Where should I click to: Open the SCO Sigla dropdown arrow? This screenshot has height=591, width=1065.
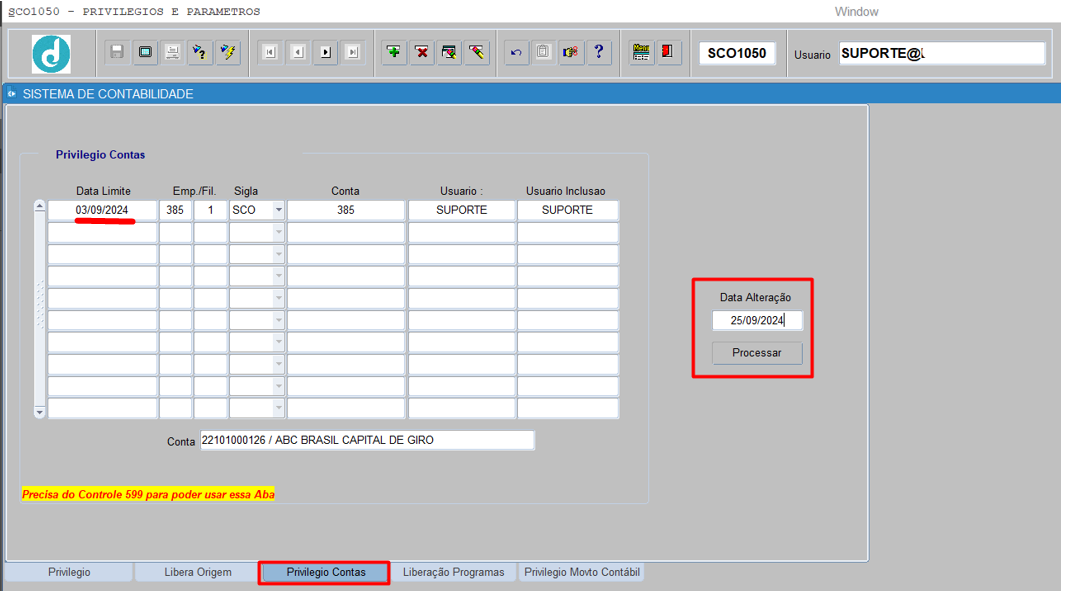point(278,210)
